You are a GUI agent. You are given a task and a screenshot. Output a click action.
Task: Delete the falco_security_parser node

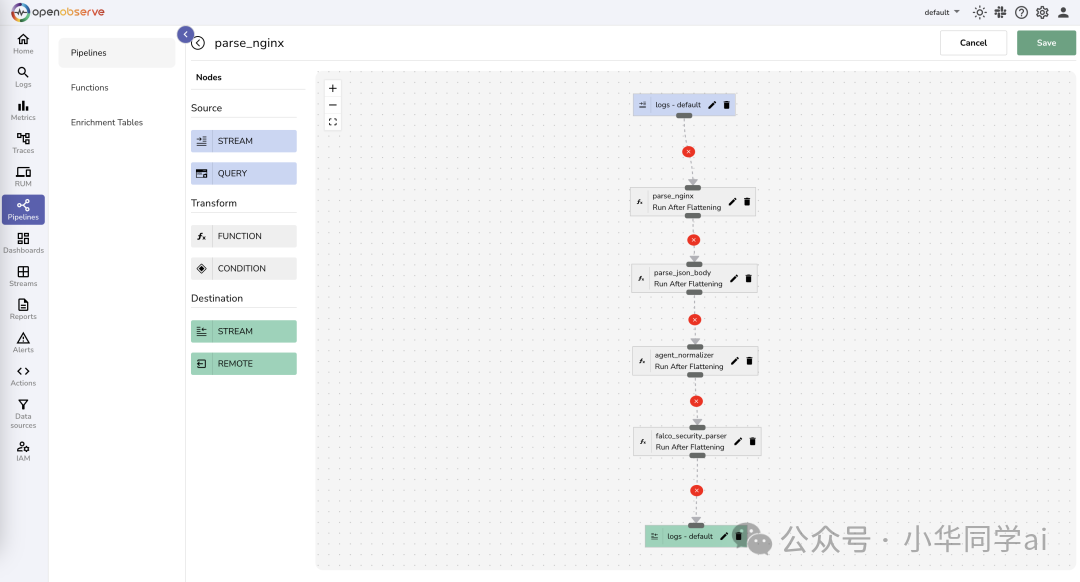[x=753, y=441]
